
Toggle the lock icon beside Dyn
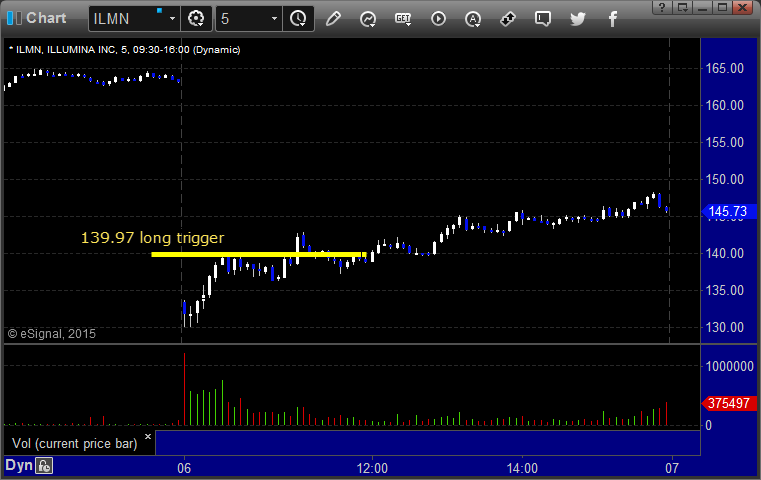(x=45, y=466)
